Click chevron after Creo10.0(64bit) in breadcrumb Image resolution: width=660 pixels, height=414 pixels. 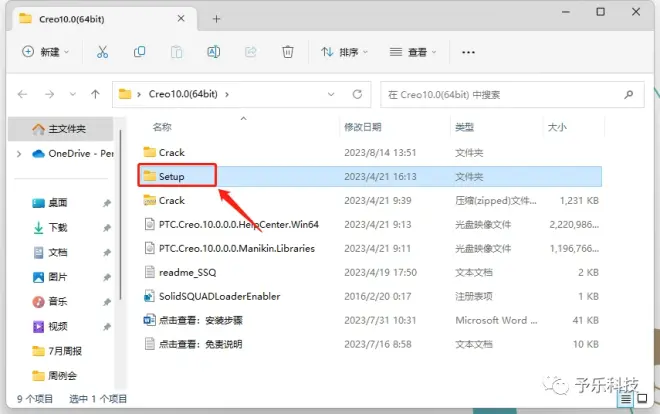coord(227,94)
